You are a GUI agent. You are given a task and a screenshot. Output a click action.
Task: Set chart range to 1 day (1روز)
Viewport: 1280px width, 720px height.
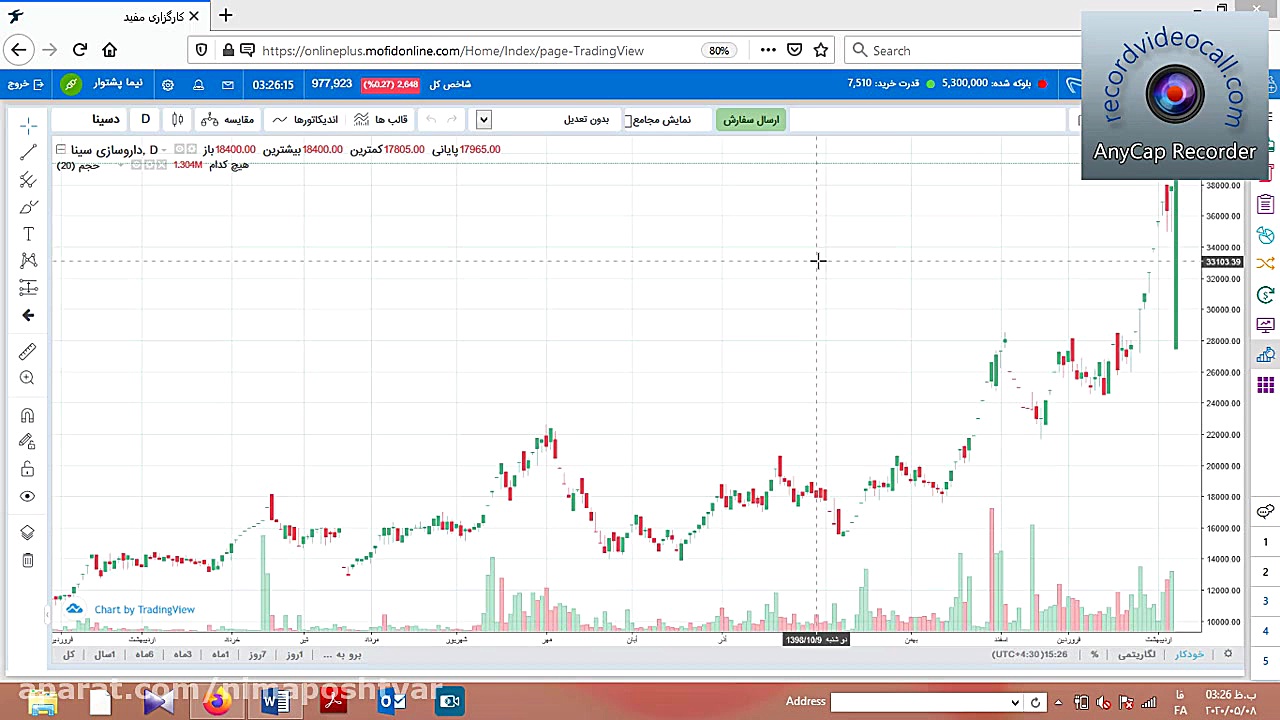294,655
